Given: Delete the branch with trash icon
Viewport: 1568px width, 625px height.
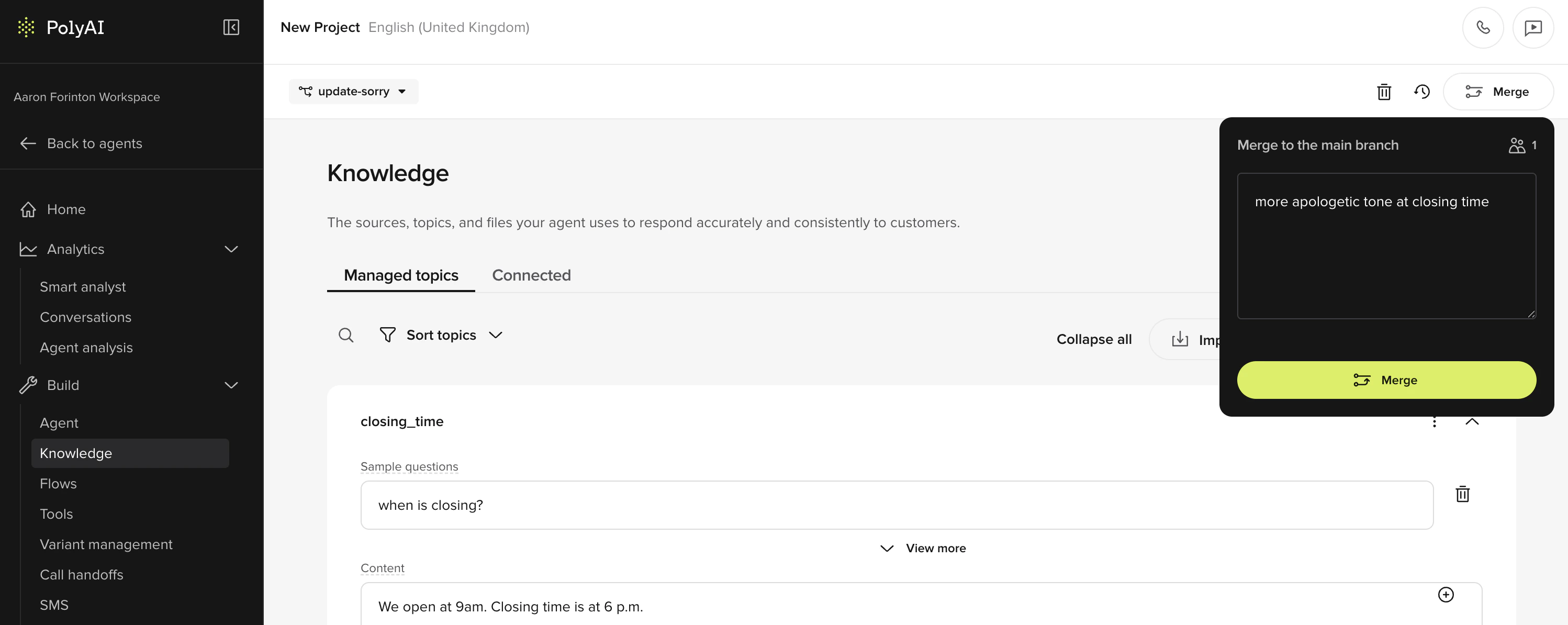Looking at the screenshot, I should click(1384, 92).
